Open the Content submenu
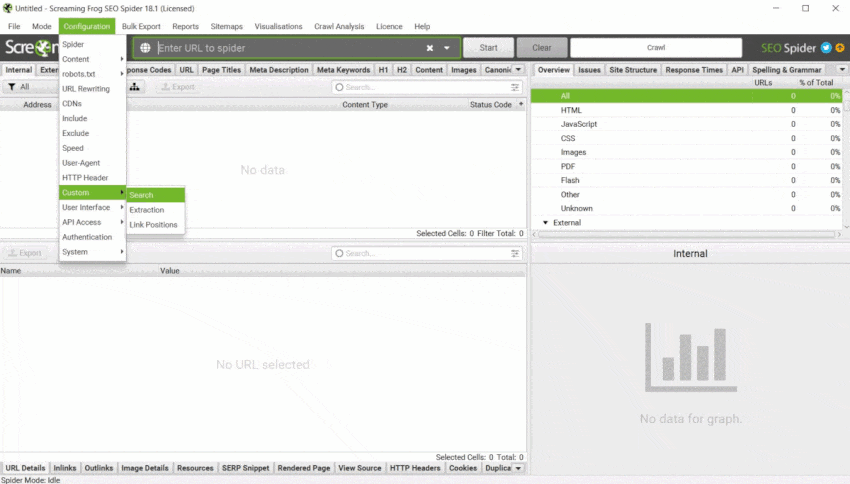Viewport: 850px width, 484px height. (93, 59)
